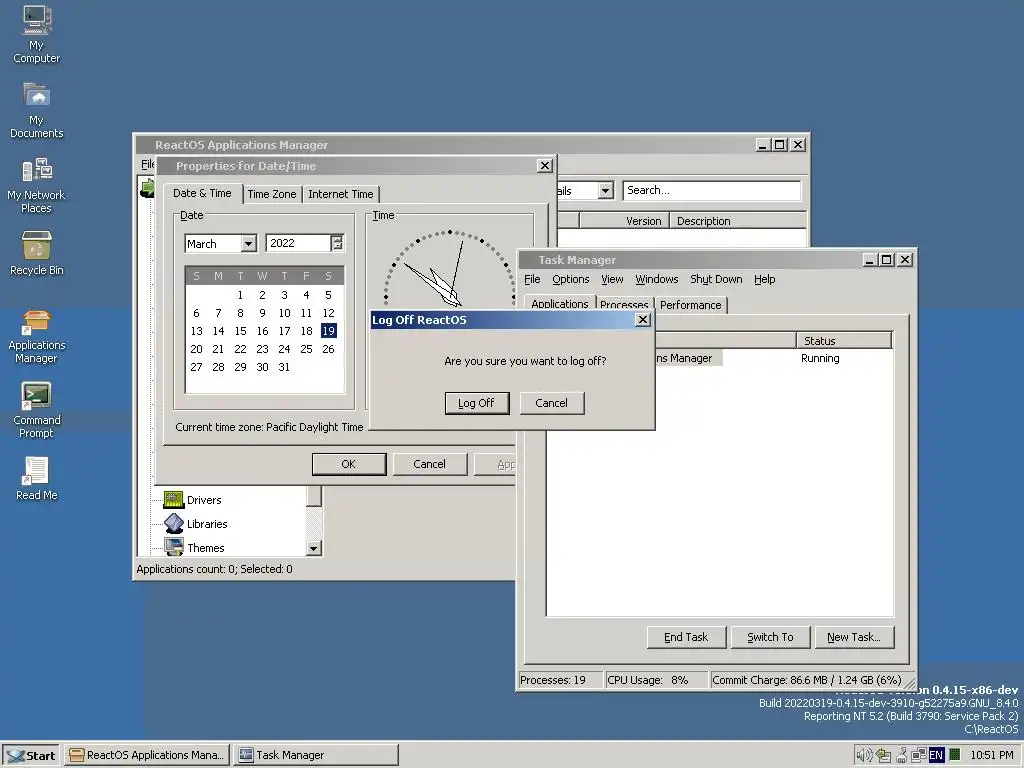Click the CPU Usage: 8% status entry
Image resolution: width=1024 pixels, height=768 pixels.
coord(656,680)
